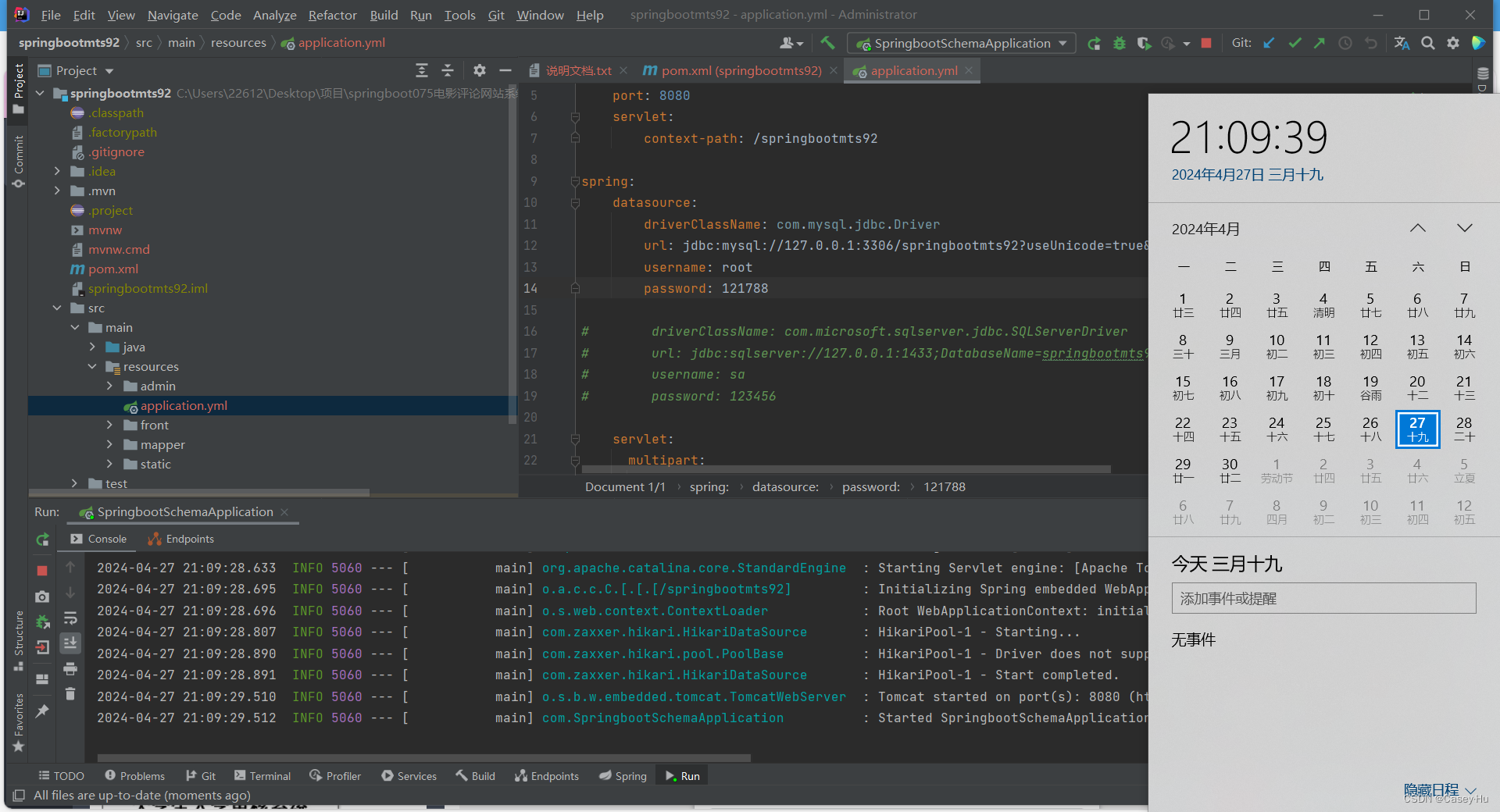Open the Refactor menu
The height and width of the screenshot is (812, 1500).
332,15
